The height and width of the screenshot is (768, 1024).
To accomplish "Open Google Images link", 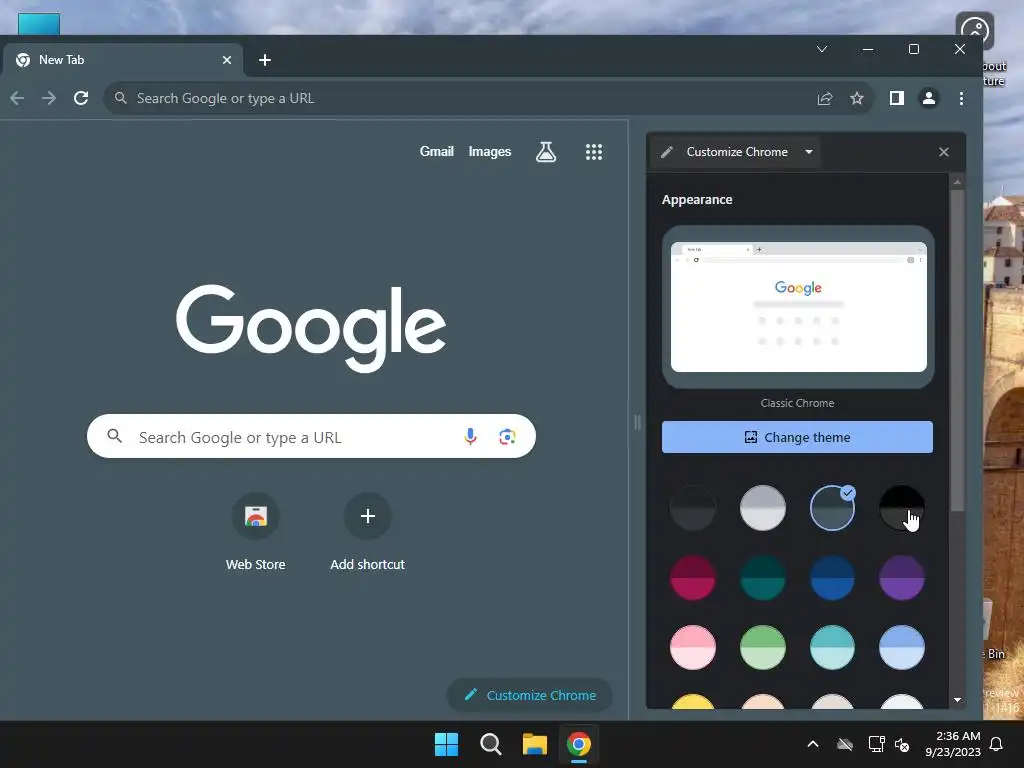I will (x=490, y=152).
